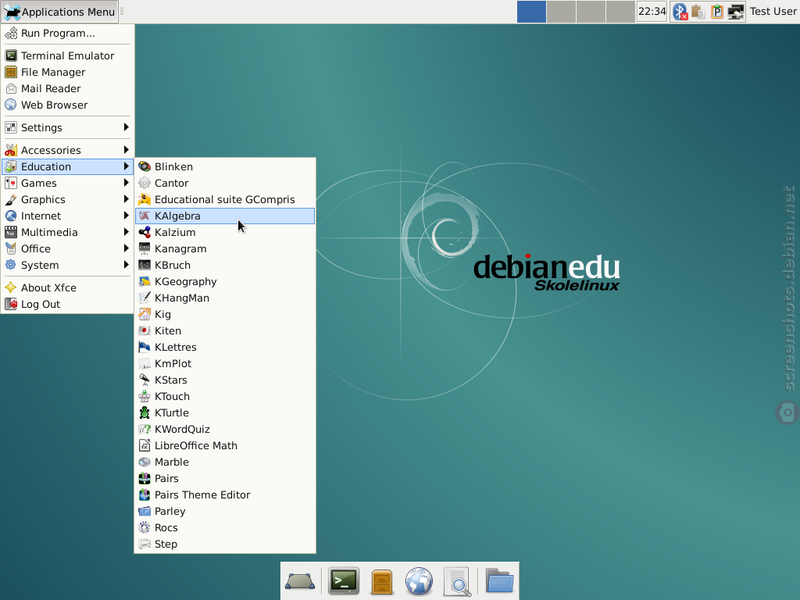The image size is (800, 600).
Task: Click the KBruch icon
Action: click(144, 265)
